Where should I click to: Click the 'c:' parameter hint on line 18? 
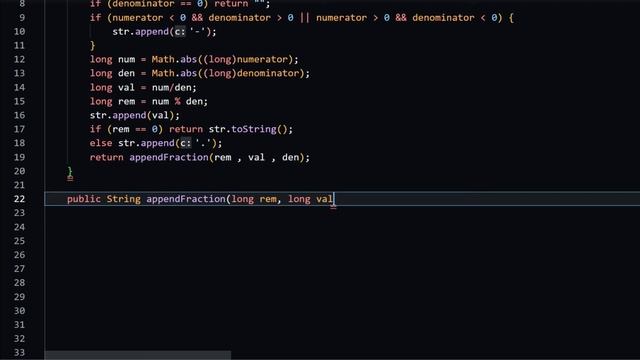186,143
